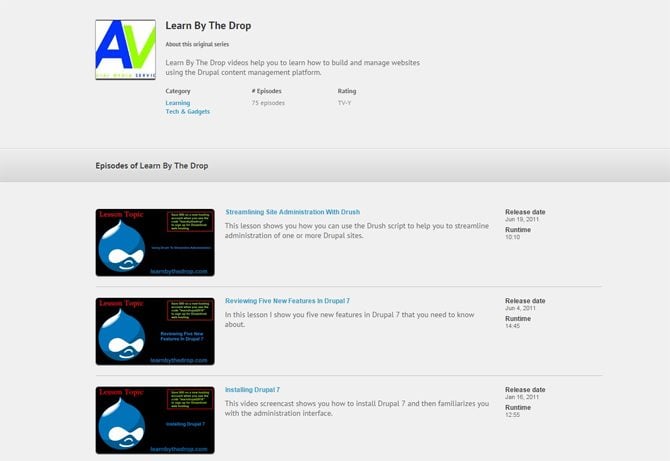The image size is (670, 461).
Task: Click the TV-Y rating value
Action: pyautogui.click(x=346, y=102)
